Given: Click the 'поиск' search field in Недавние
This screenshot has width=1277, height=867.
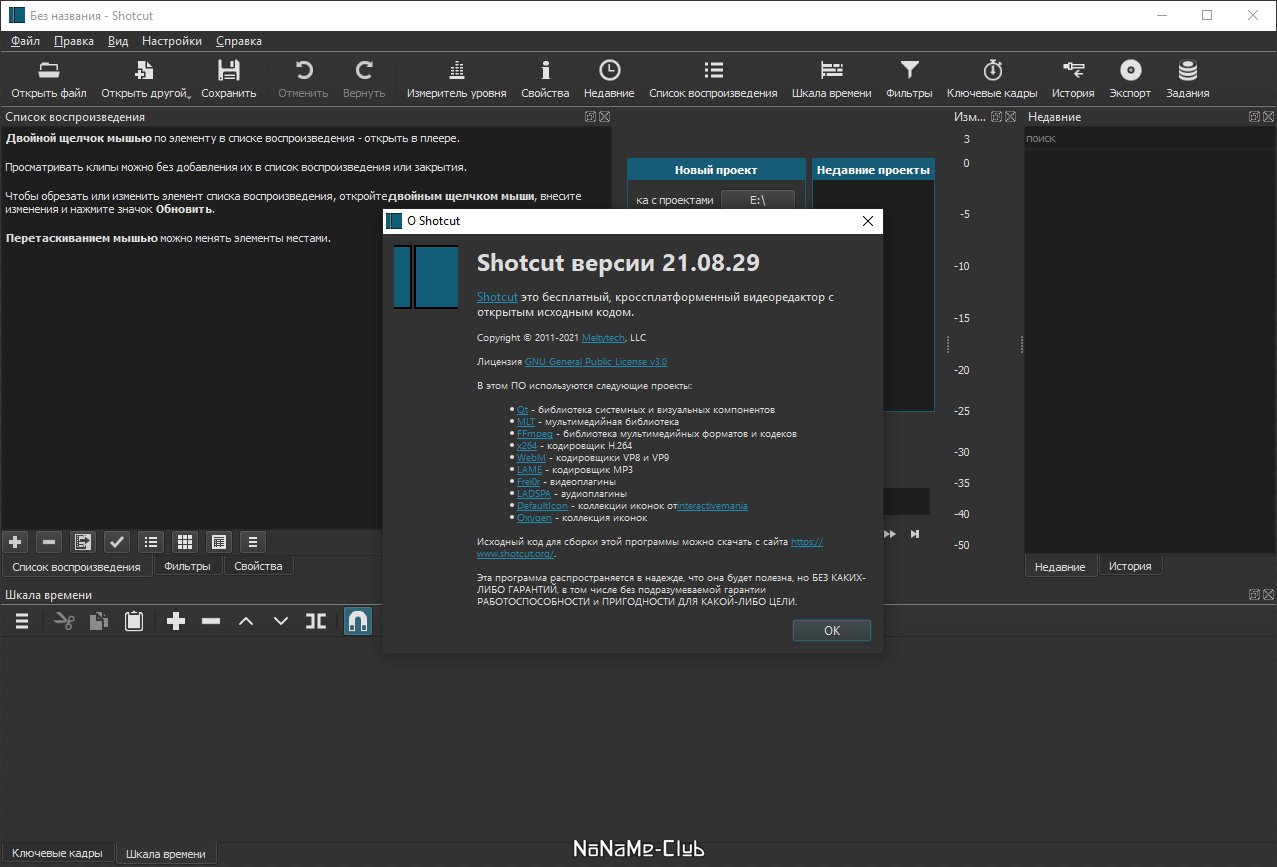Looking at the screenshot, I should pos(1148,138).
